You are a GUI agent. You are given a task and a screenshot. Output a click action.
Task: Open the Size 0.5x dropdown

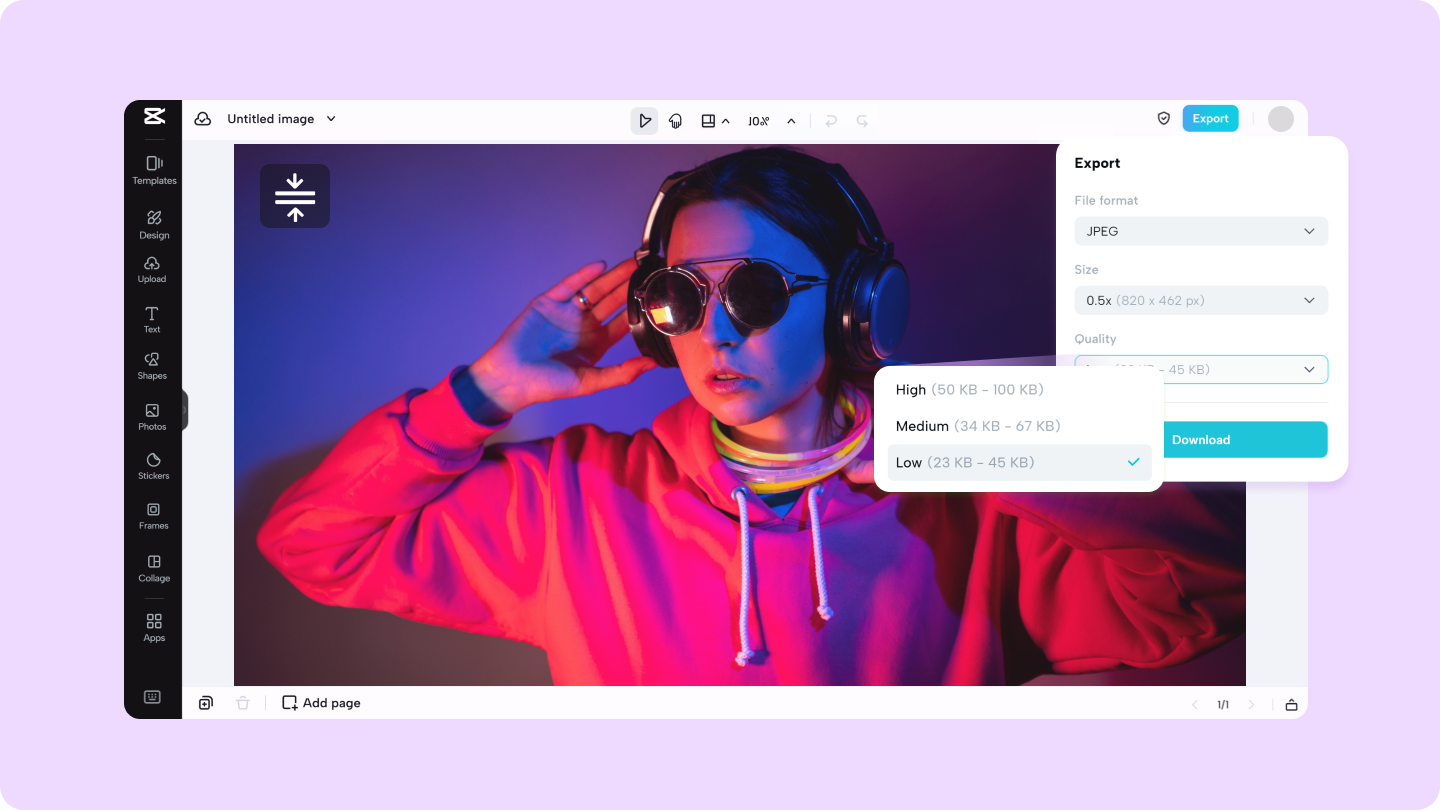point(1201,300)
